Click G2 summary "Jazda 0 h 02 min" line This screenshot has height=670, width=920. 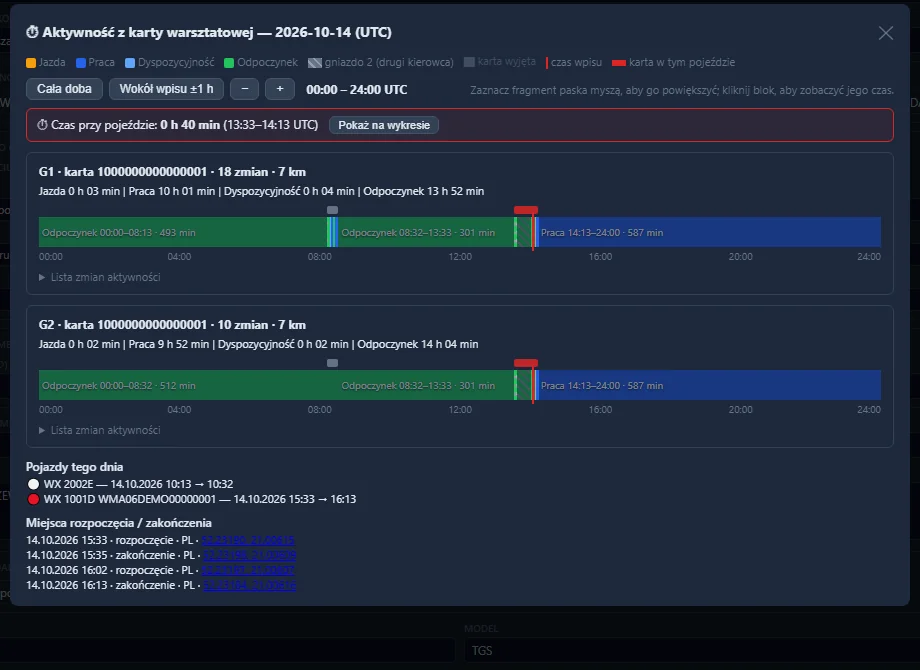[258, 344]
